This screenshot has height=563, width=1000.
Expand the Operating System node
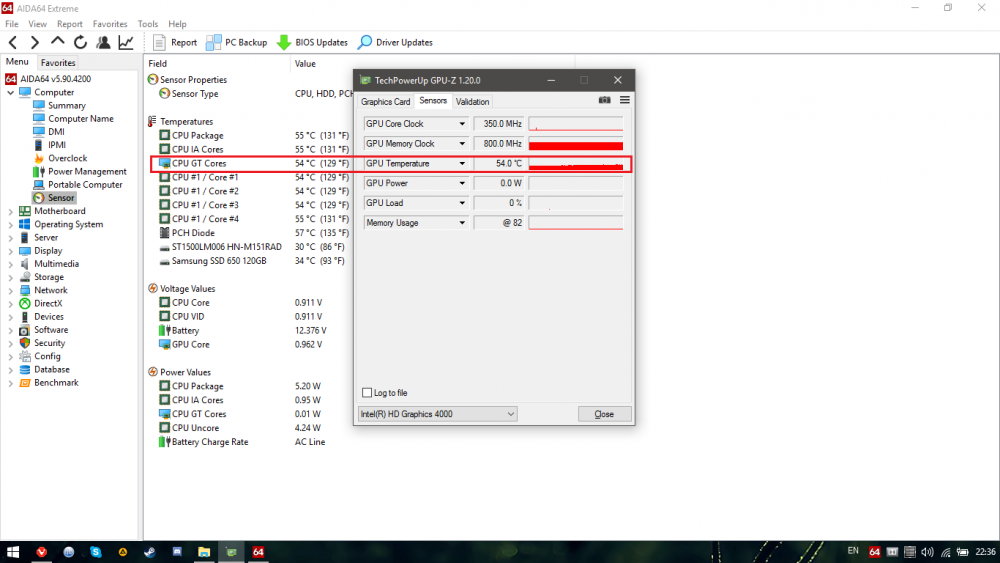pos(11,224)
